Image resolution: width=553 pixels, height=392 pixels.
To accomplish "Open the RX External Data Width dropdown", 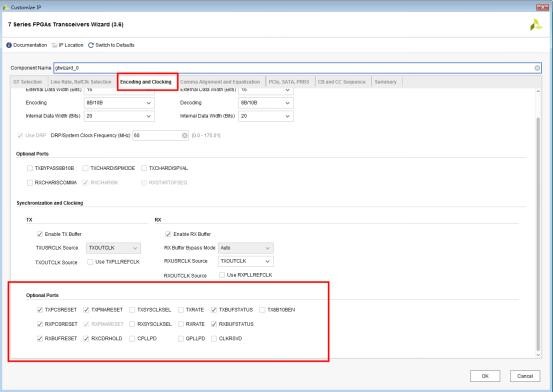I will 266,91.
